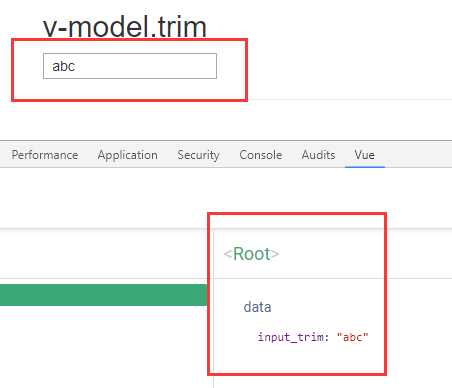Click the v-model.trim page heading
The width and height of the screenshot is (452, 388).
[125, 27]
